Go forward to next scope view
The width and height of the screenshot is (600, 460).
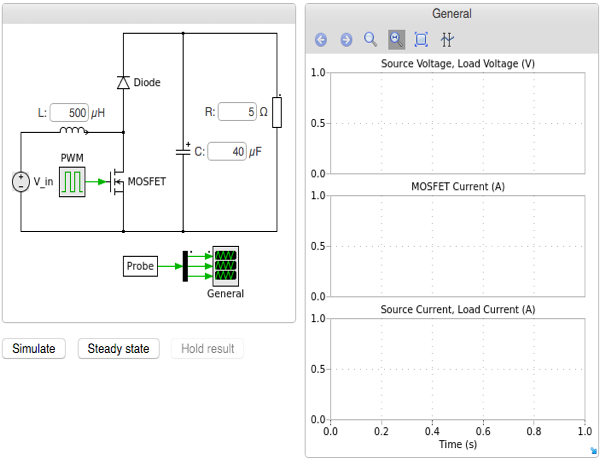pyautogui.click(x=346, y=39)
